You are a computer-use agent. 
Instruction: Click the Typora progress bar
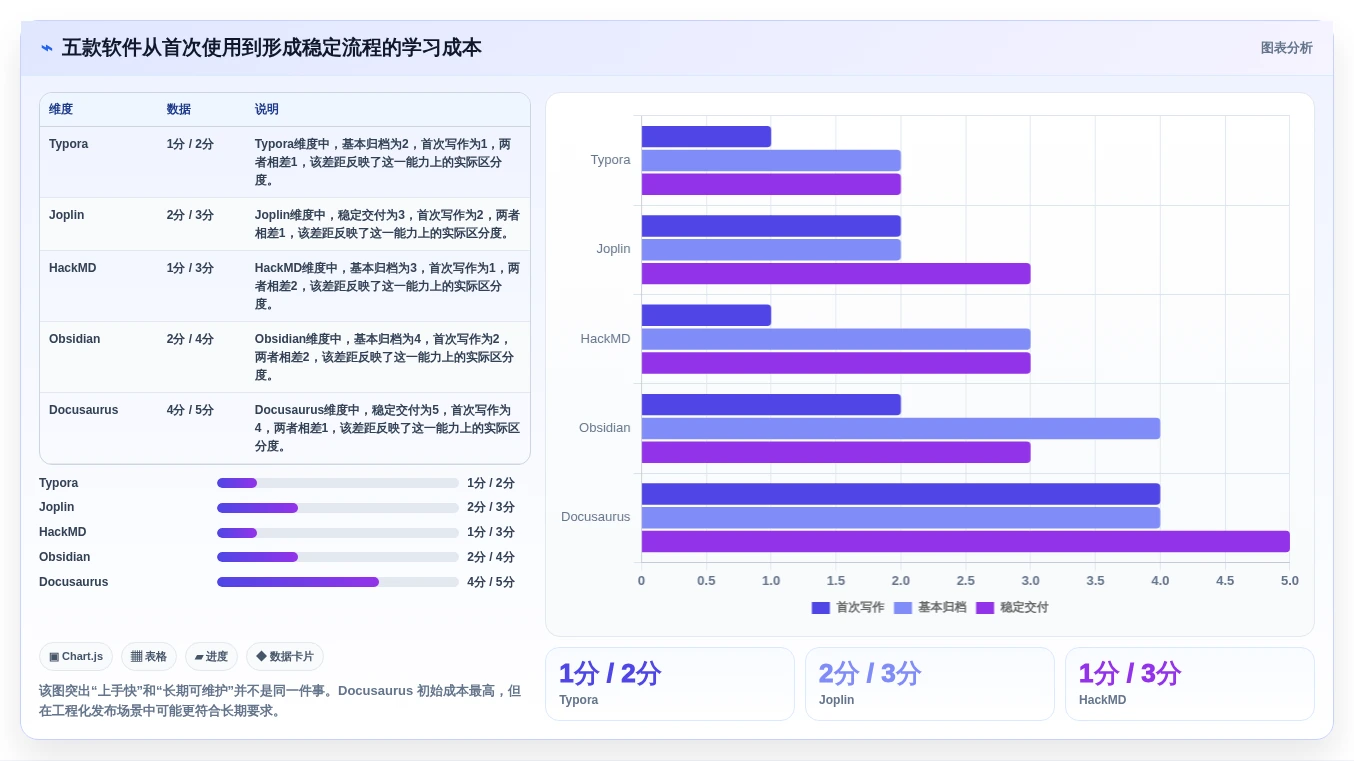click(338, 483)
